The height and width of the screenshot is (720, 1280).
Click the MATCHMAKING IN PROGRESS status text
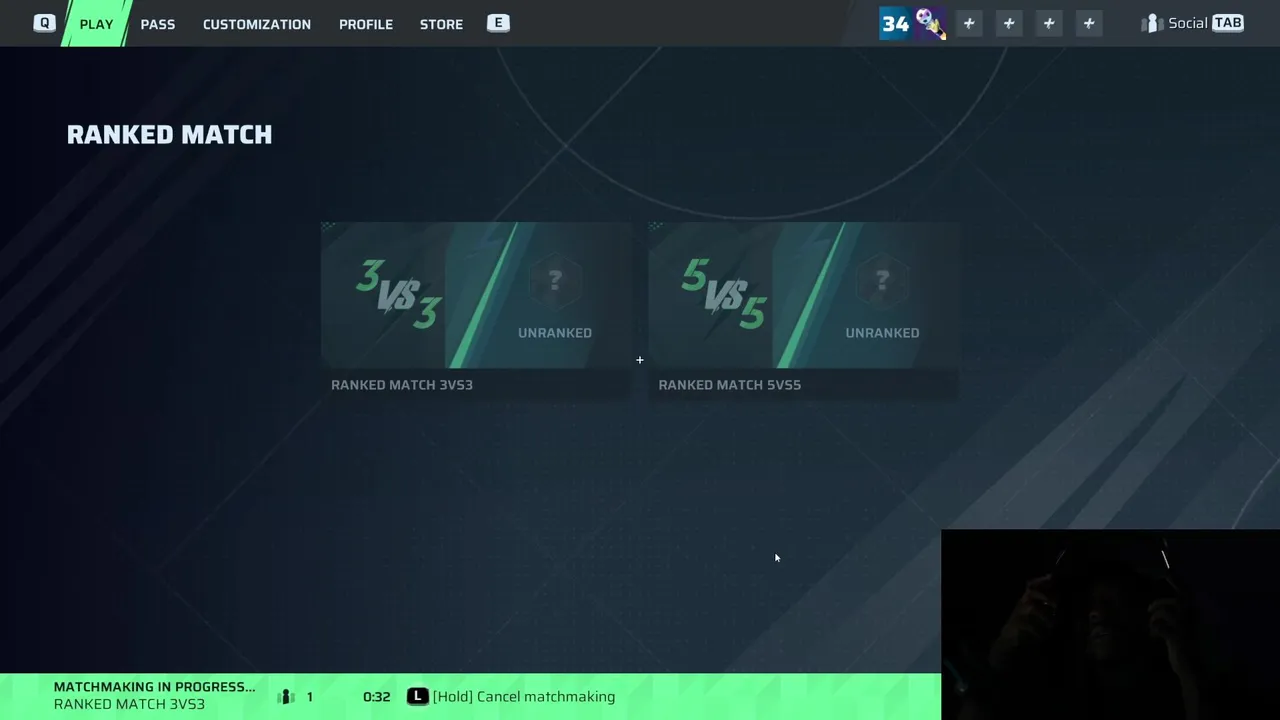(154, 687)
